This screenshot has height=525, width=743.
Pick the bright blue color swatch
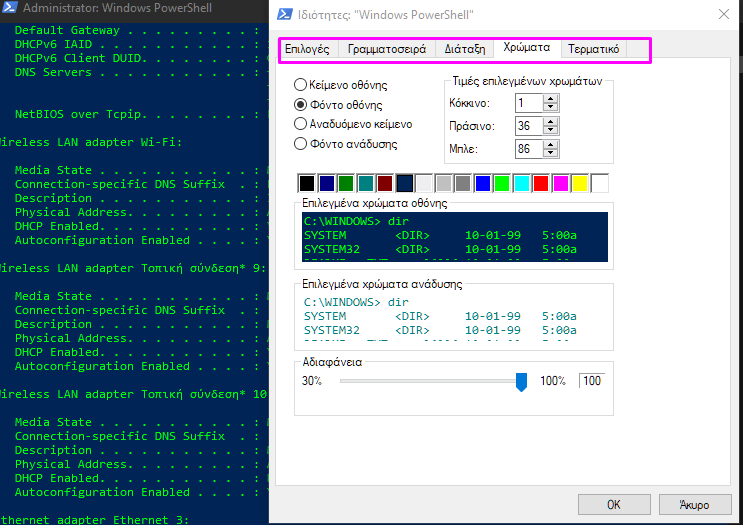point(482,183)
